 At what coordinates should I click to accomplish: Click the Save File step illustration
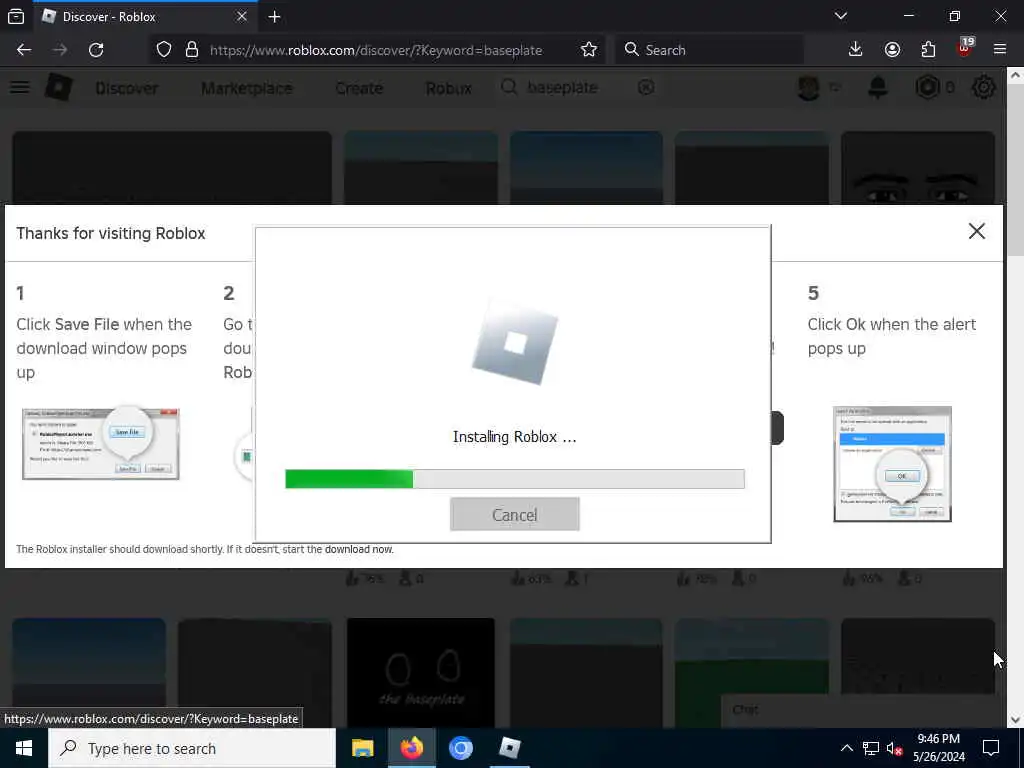[x=101, y=443]
